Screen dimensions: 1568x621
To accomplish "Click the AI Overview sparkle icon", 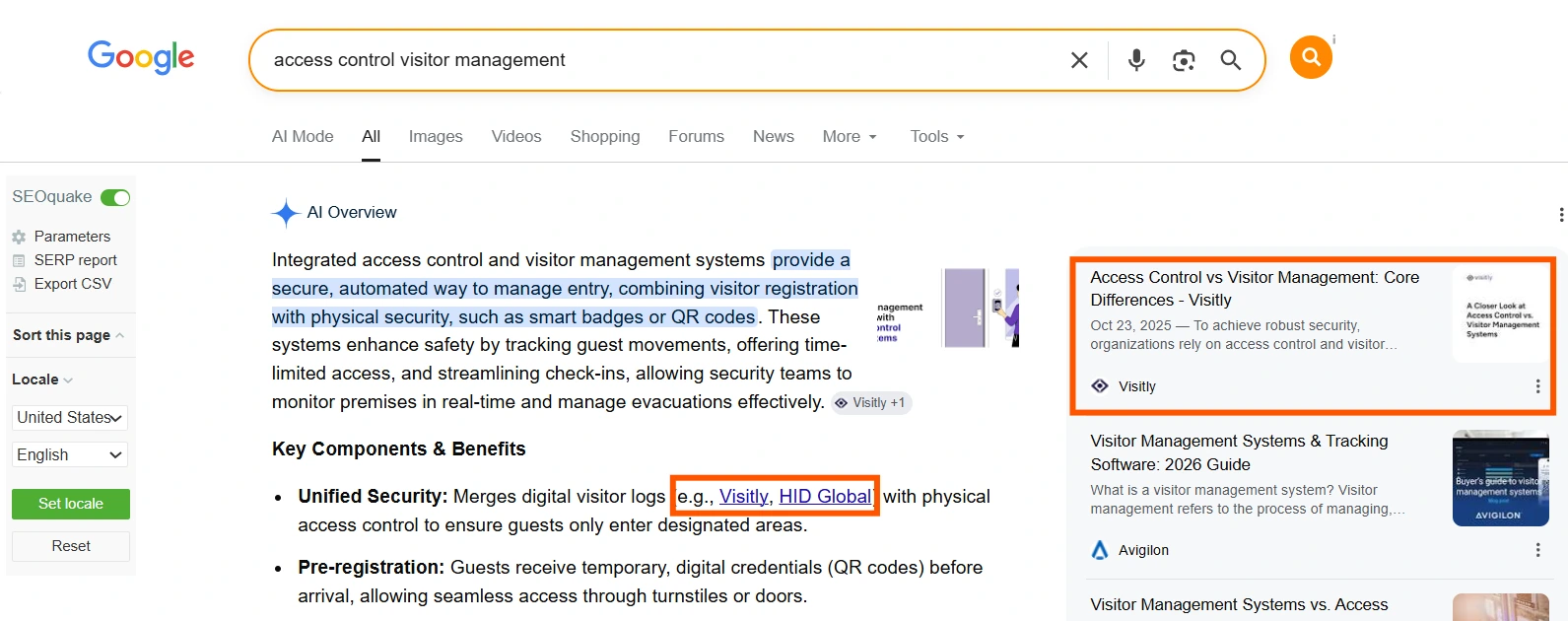I will 286,213.
